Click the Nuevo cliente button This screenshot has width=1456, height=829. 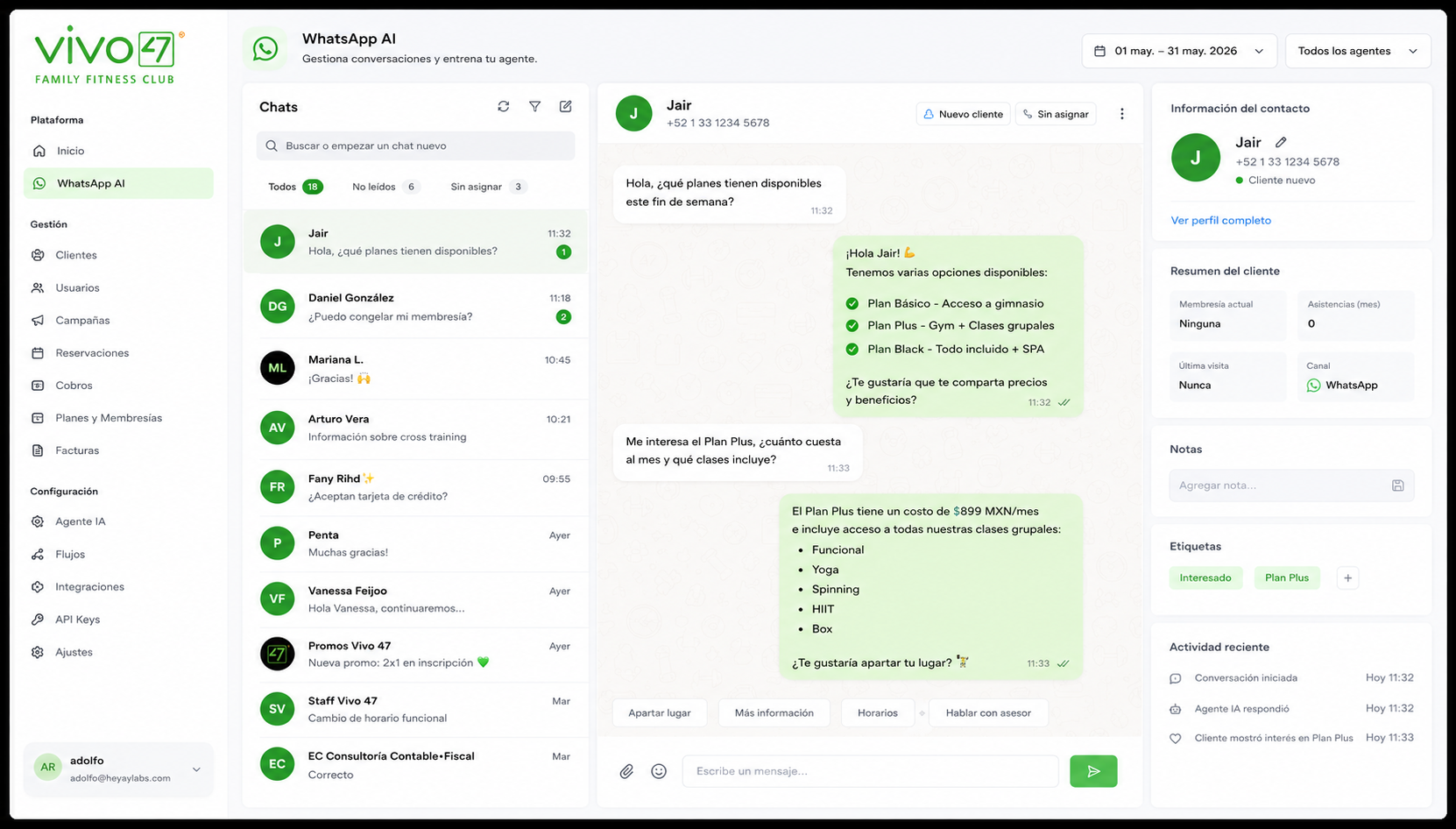pyautogui.click(x=964, y=114)
